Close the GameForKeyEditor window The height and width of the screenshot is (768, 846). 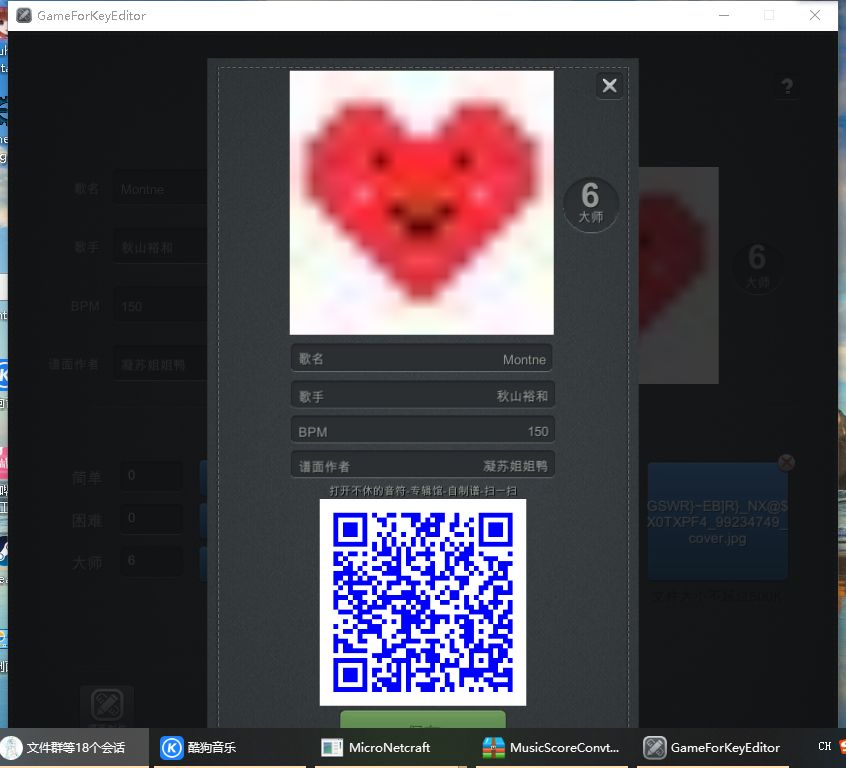815,15
